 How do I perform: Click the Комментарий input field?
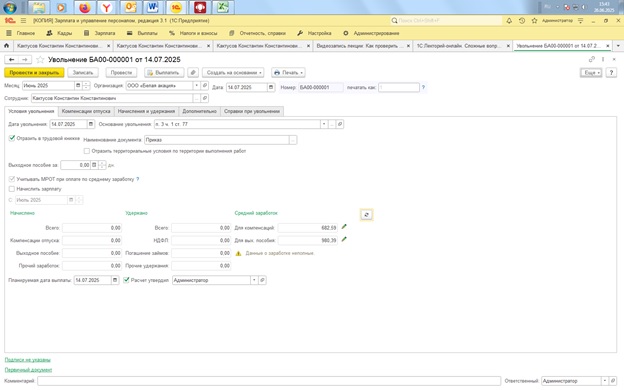[269, 381]
